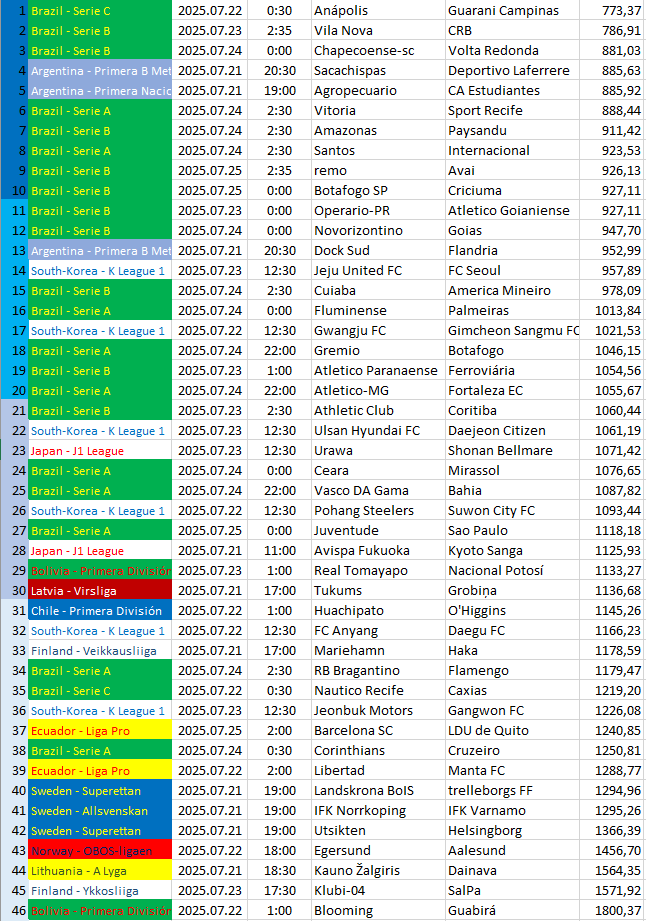Click the Paysandu cell
Viewport: 646px width, 921px height.
[512, 130]
